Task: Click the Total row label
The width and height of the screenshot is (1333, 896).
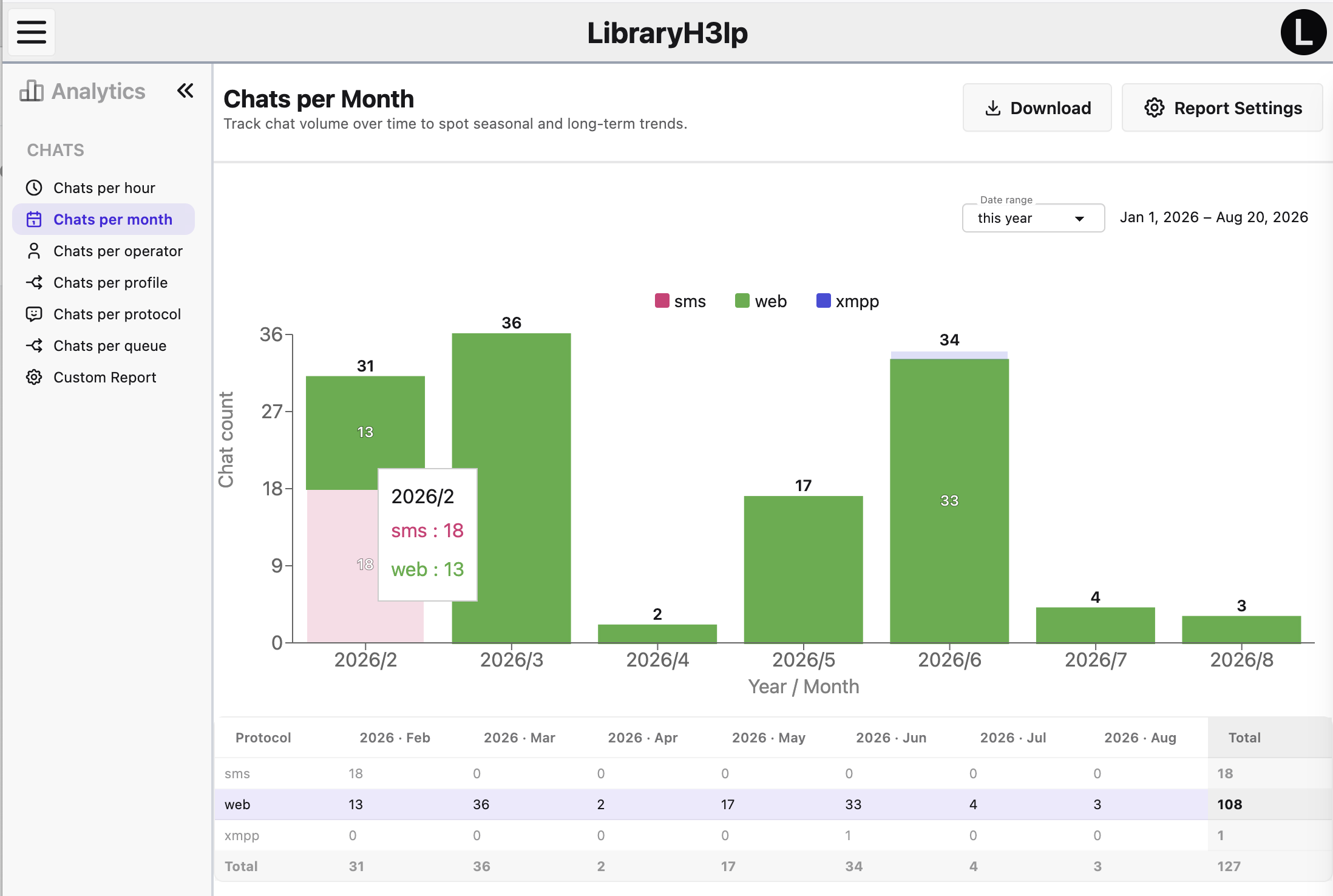Action: pos(241,866)
